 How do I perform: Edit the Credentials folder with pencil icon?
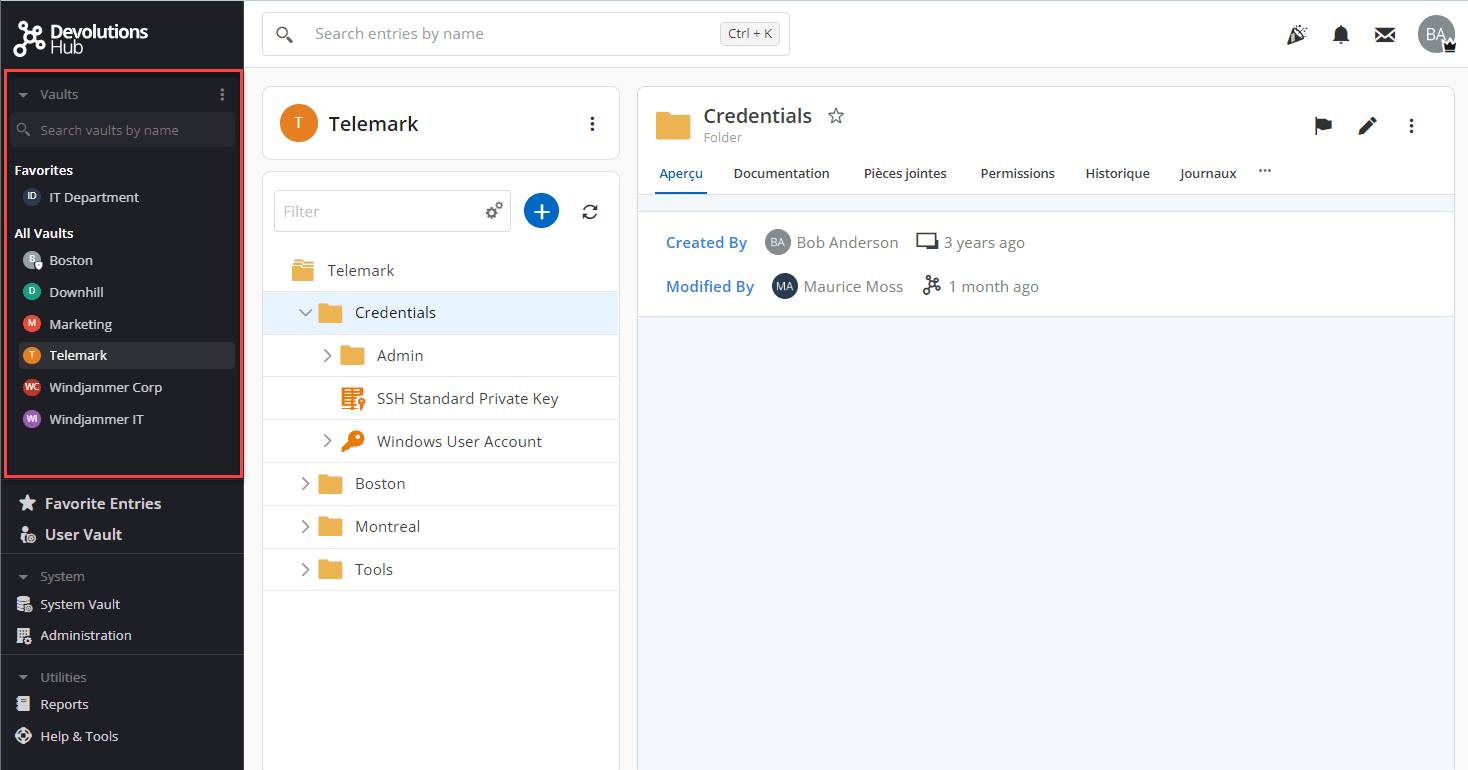click(x=1367, y=125)
